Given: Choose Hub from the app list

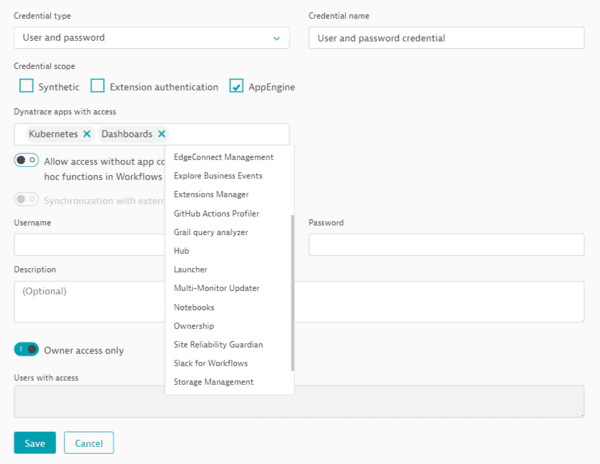Looking at the screenshot, I should 230,251.
